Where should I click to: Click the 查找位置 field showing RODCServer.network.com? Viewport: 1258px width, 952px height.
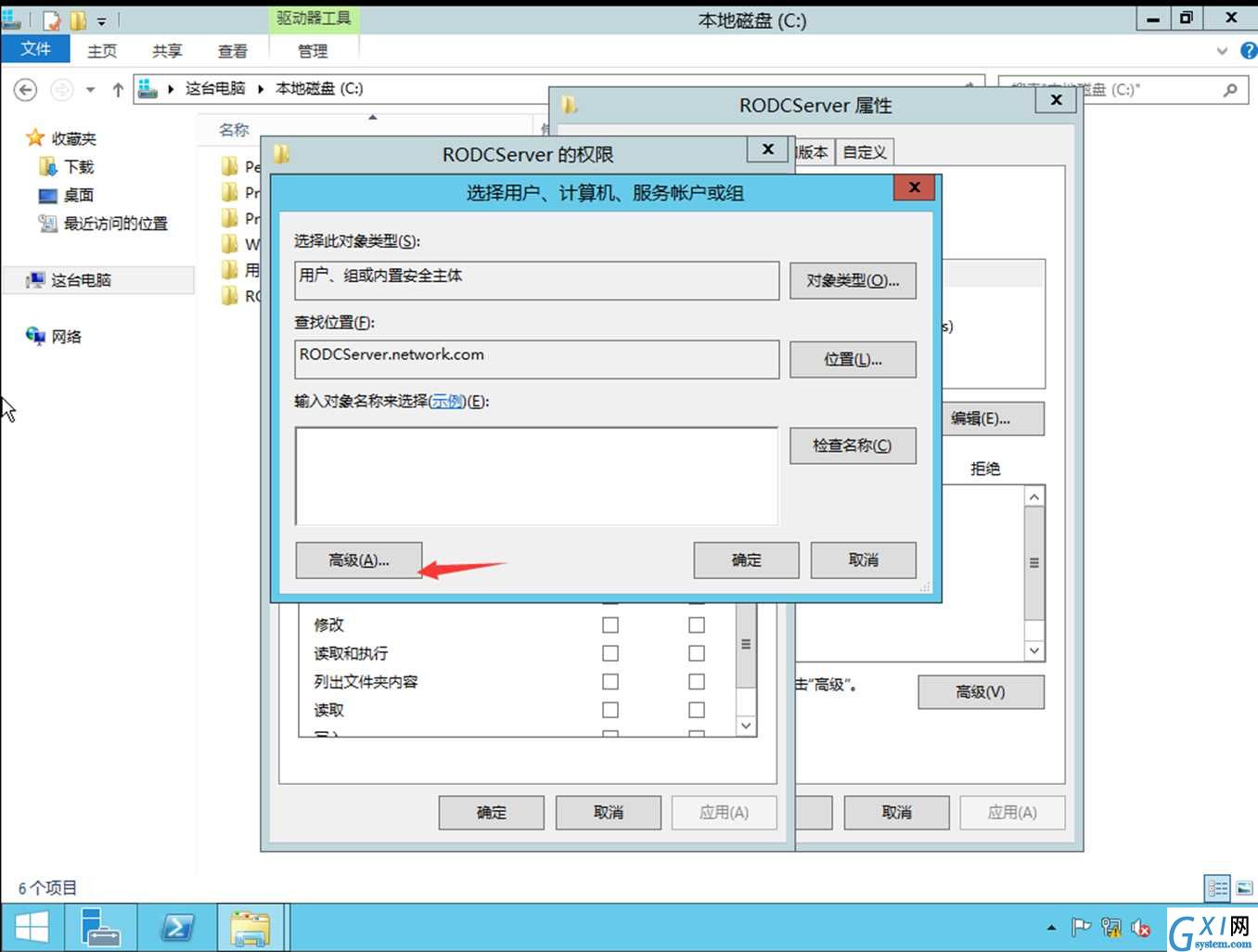(x=536, y=359)
